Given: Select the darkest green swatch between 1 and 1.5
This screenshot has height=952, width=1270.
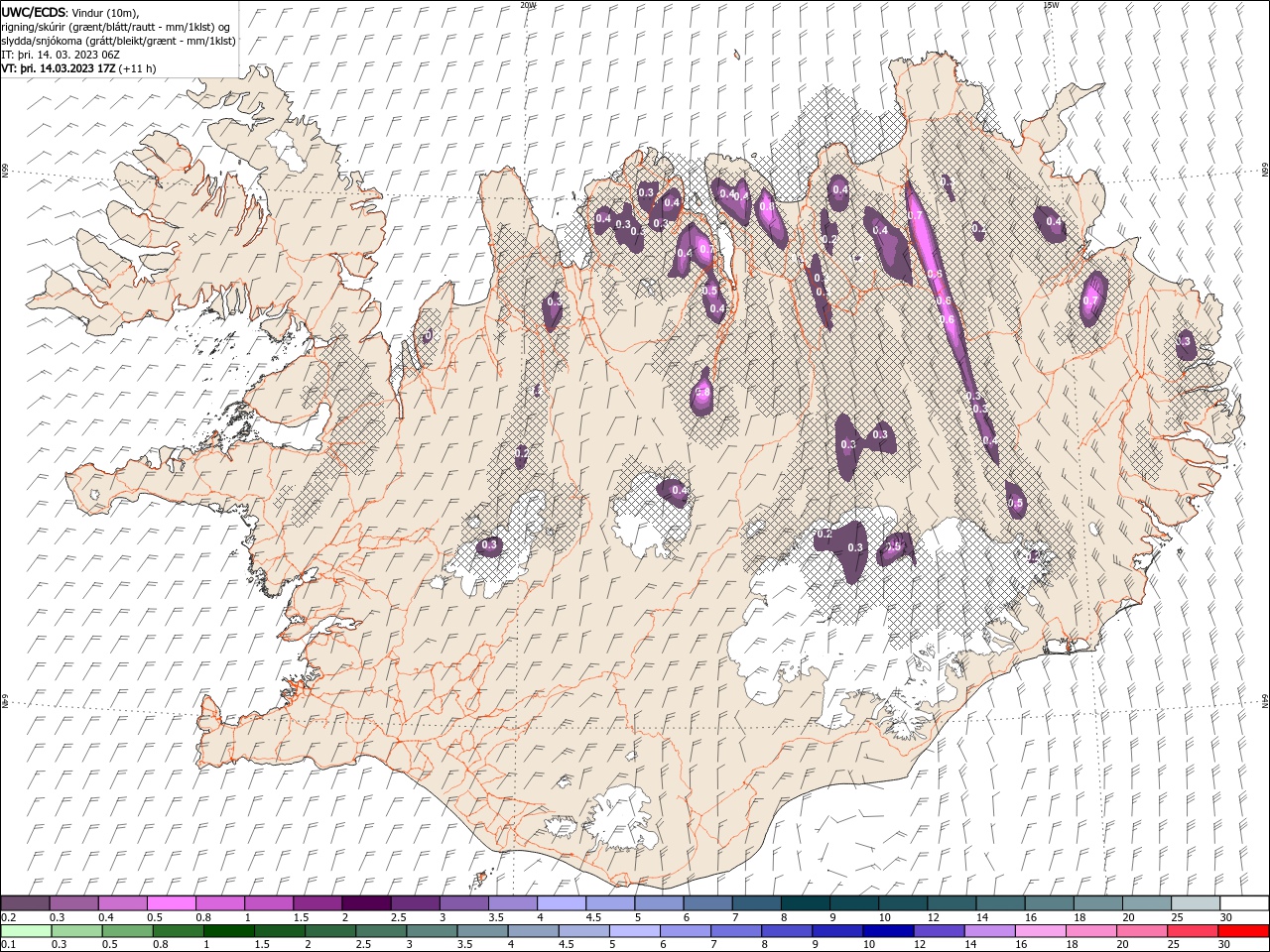Looking at the screenshot, I should (x=228, y=931).
